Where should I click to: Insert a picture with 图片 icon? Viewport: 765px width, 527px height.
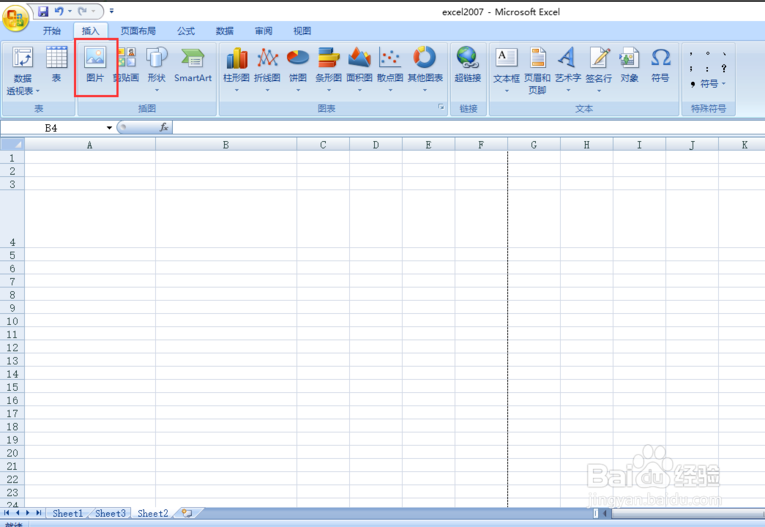point(95,66)
